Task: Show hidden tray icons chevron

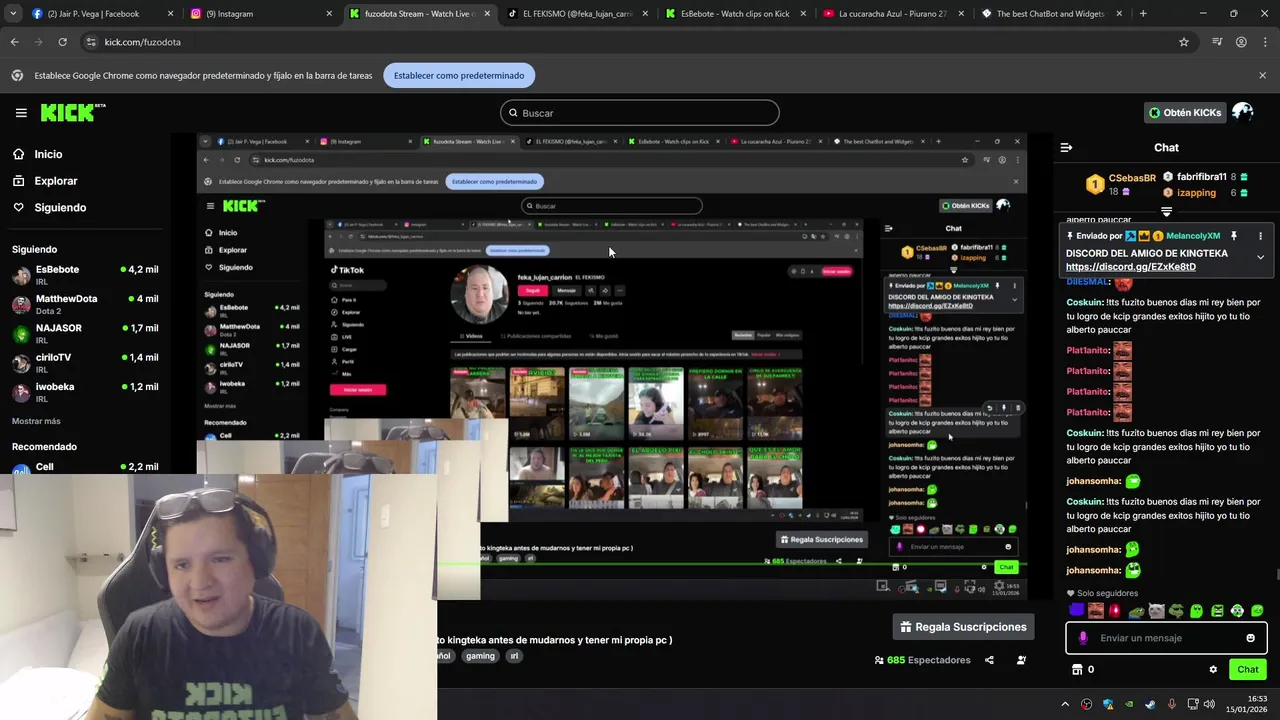Action: click(1065, 704)
